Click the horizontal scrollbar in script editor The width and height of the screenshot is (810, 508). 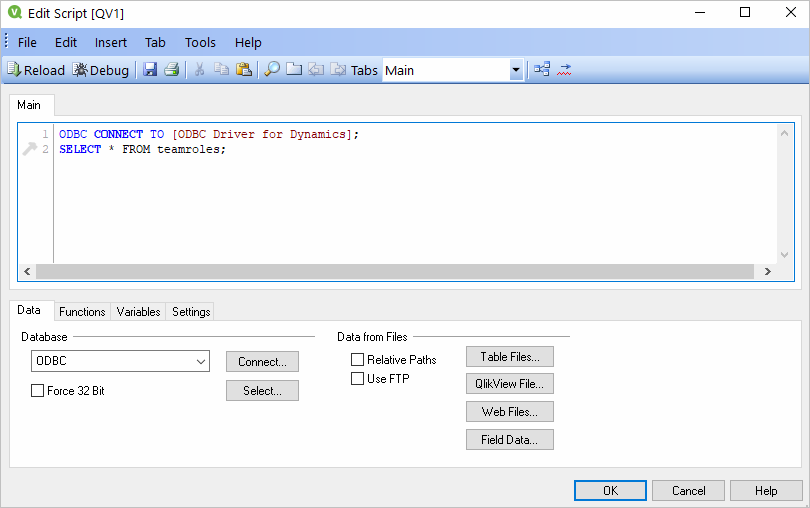click(x=395, y=272)
